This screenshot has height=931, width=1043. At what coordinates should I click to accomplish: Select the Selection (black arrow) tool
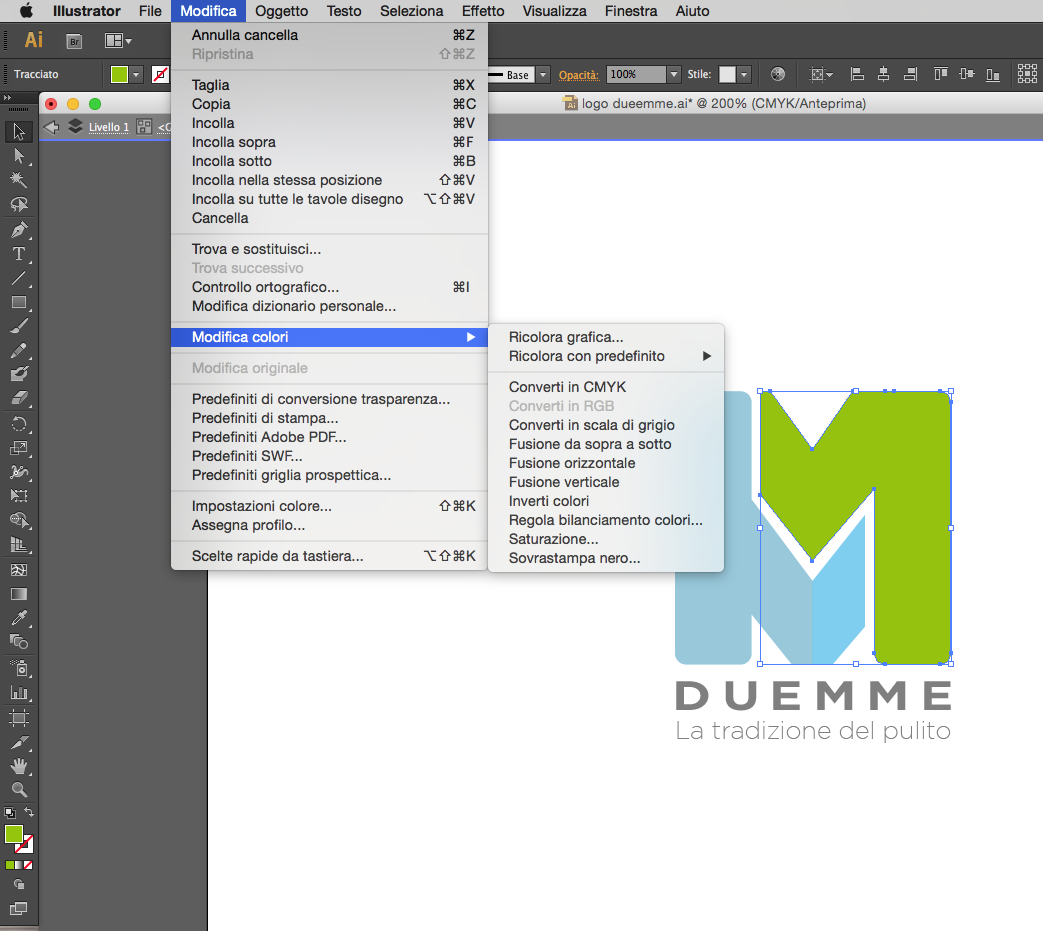19,132
